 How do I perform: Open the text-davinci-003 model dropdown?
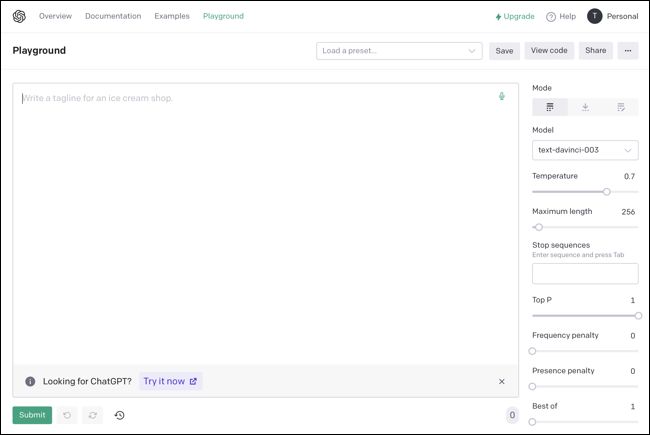(x=585, y=150)
